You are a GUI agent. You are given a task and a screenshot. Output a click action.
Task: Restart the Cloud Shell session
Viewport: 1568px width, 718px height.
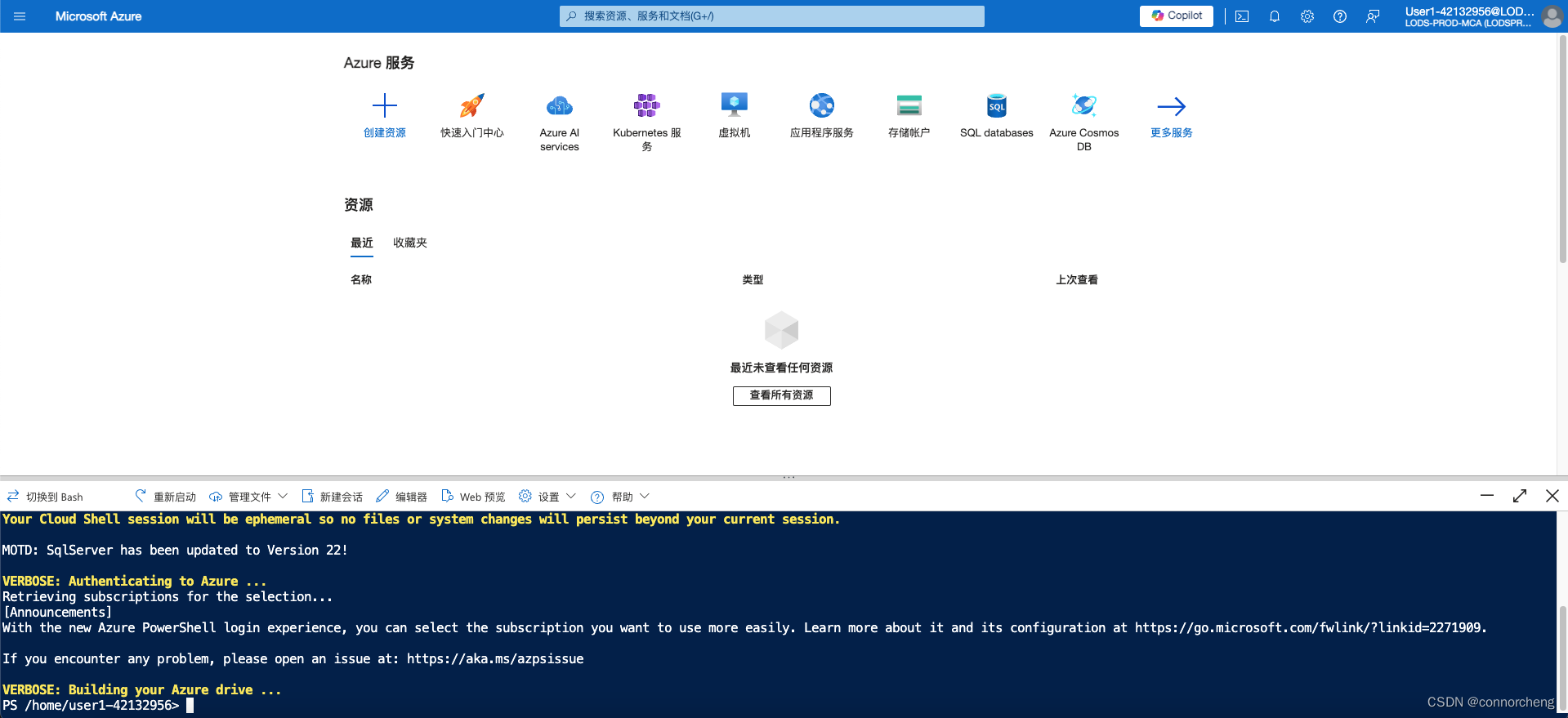tap(165, 497)
